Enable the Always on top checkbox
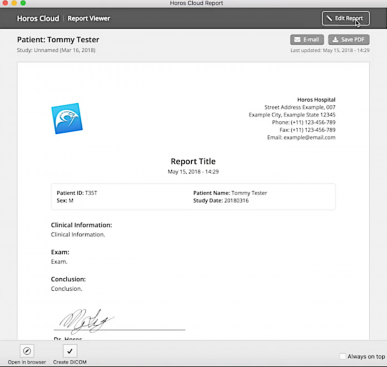Screen dimensions: 387x367 click(342, 356)
